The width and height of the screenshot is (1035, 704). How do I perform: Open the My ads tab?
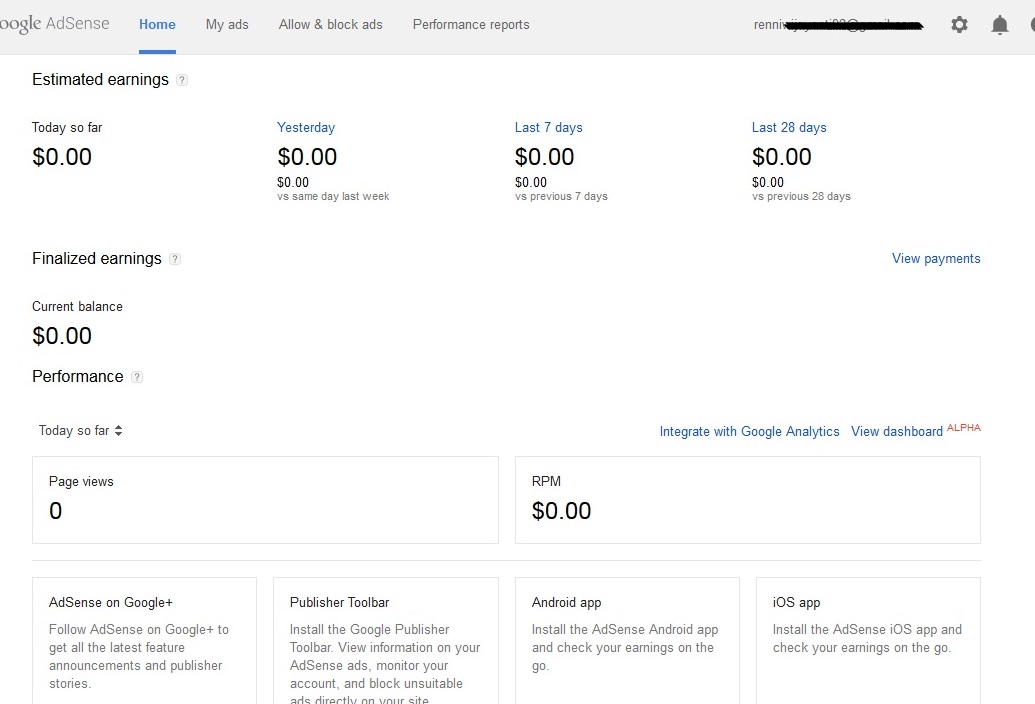point(227,25)
